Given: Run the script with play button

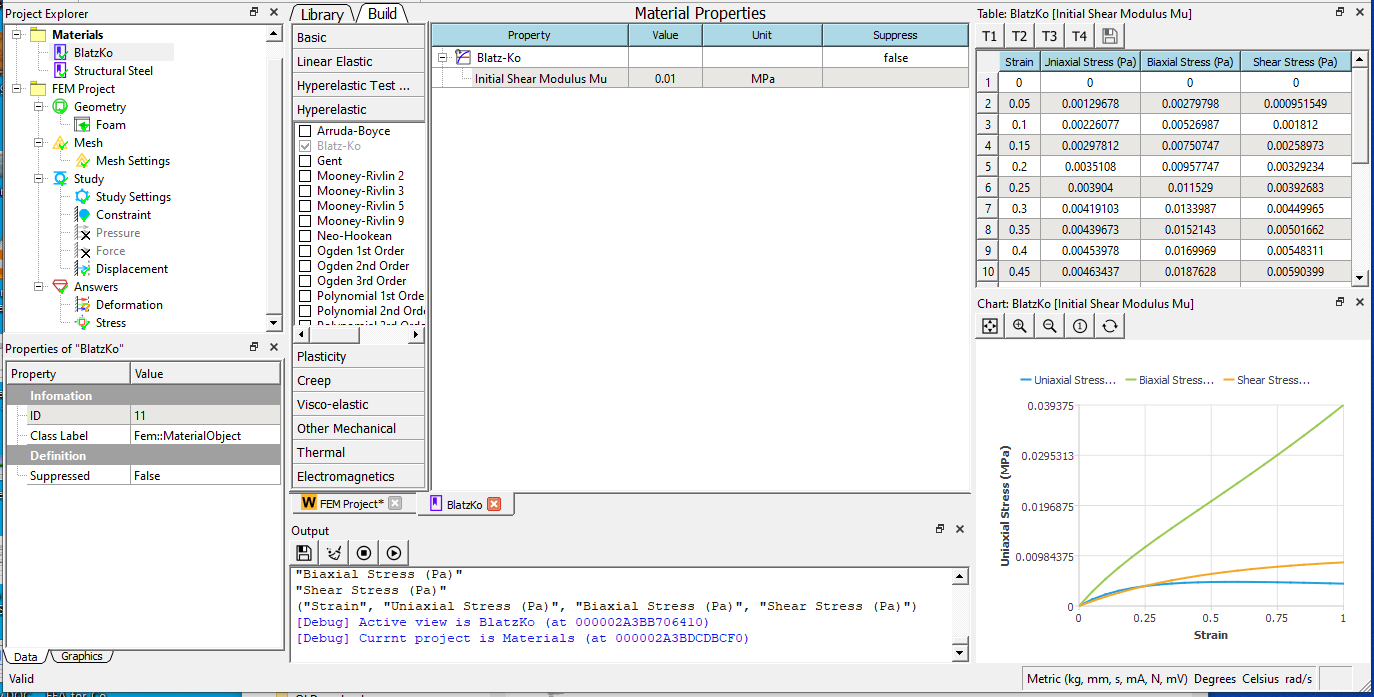Looking at the screenshot, I should tap(394, 552).
